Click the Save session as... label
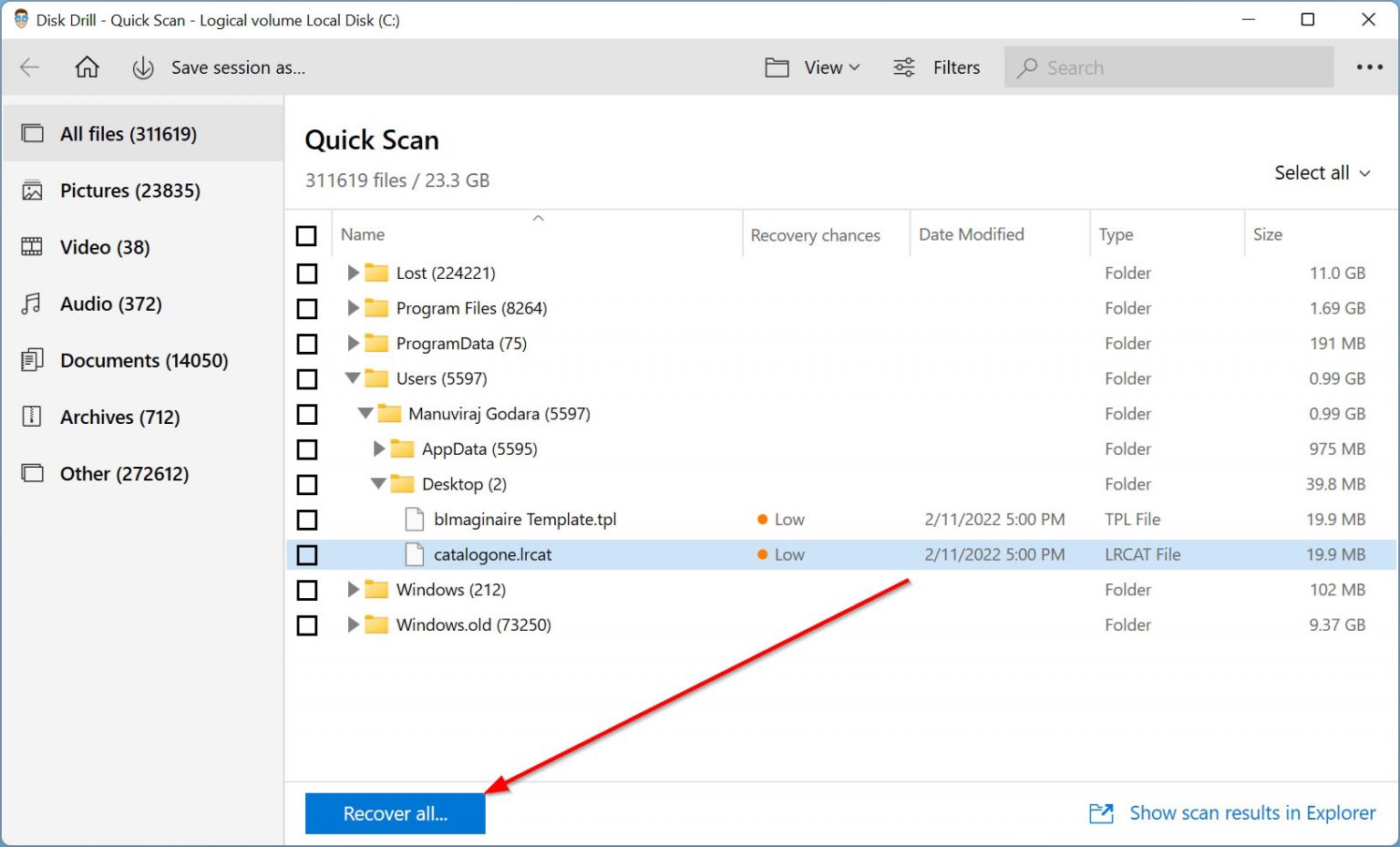Screen dimensions: 1400x847 pos(238,67)
